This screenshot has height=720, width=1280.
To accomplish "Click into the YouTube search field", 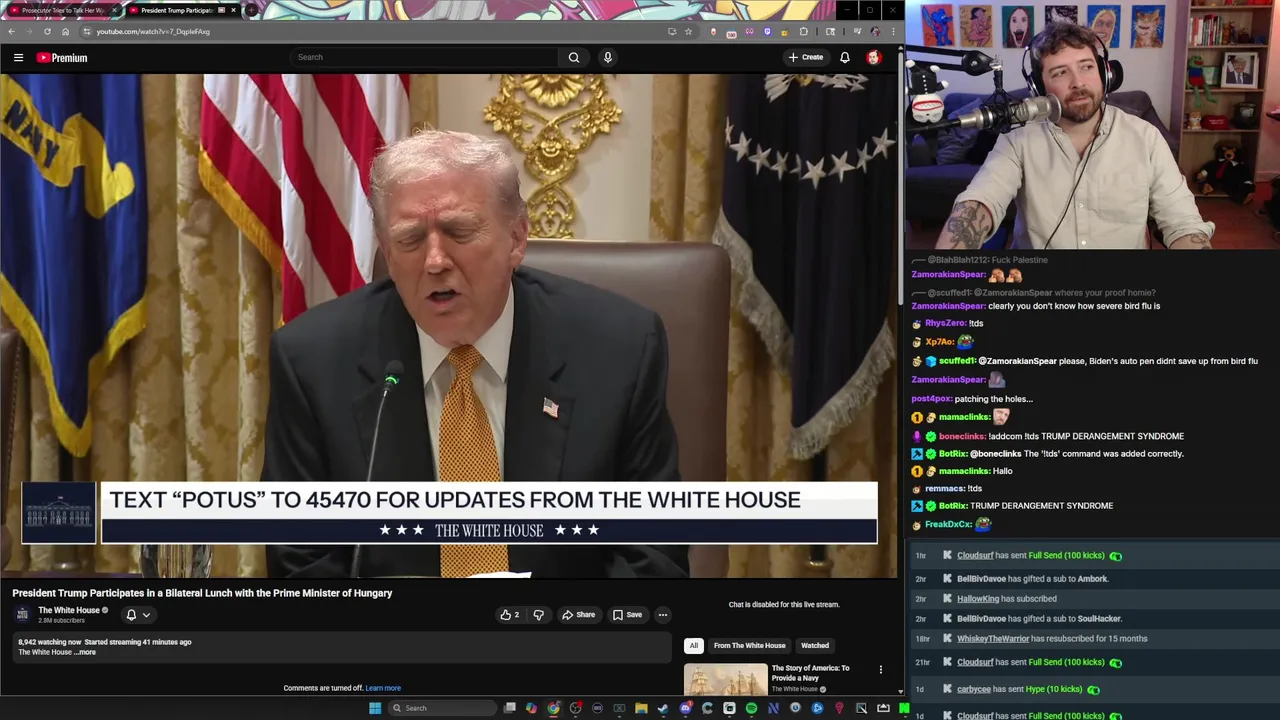I will tap(425, 57).
